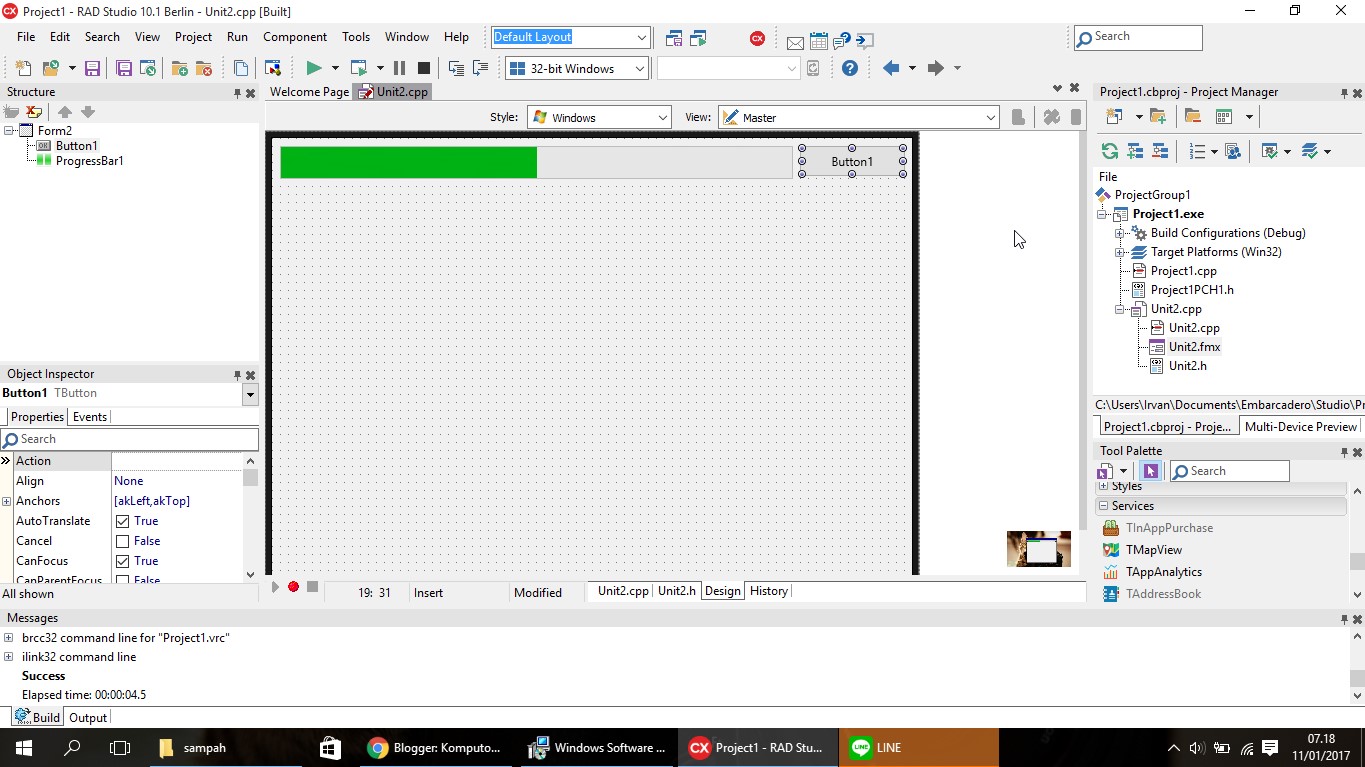This screenshot has height=767, width=1365.
Task: Open the Object Inspector component selector dropdown
Action: coord(250,394)
